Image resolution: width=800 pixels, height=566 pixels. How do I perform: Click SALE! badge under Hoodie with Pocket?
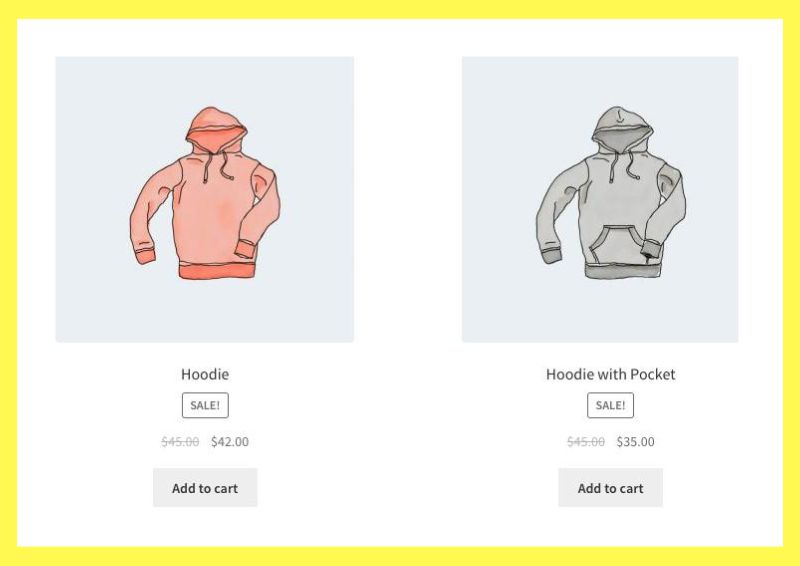(x=611, y=405)
